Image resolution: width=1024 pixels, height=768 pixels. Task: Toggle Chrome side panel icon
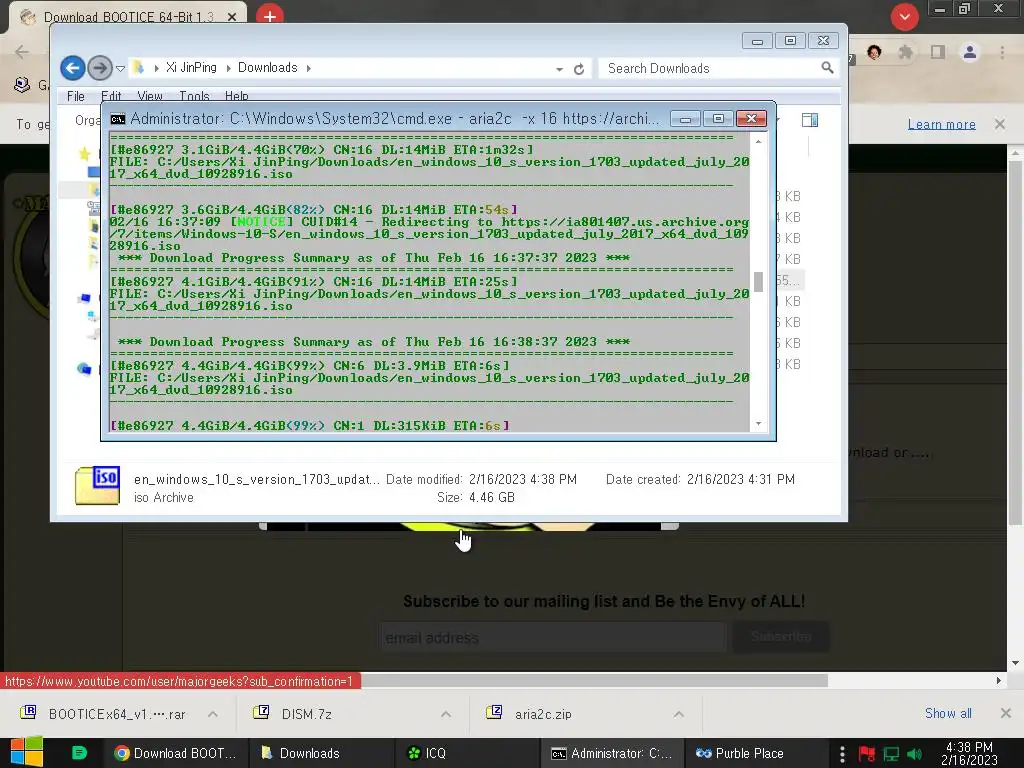(937, 52)
